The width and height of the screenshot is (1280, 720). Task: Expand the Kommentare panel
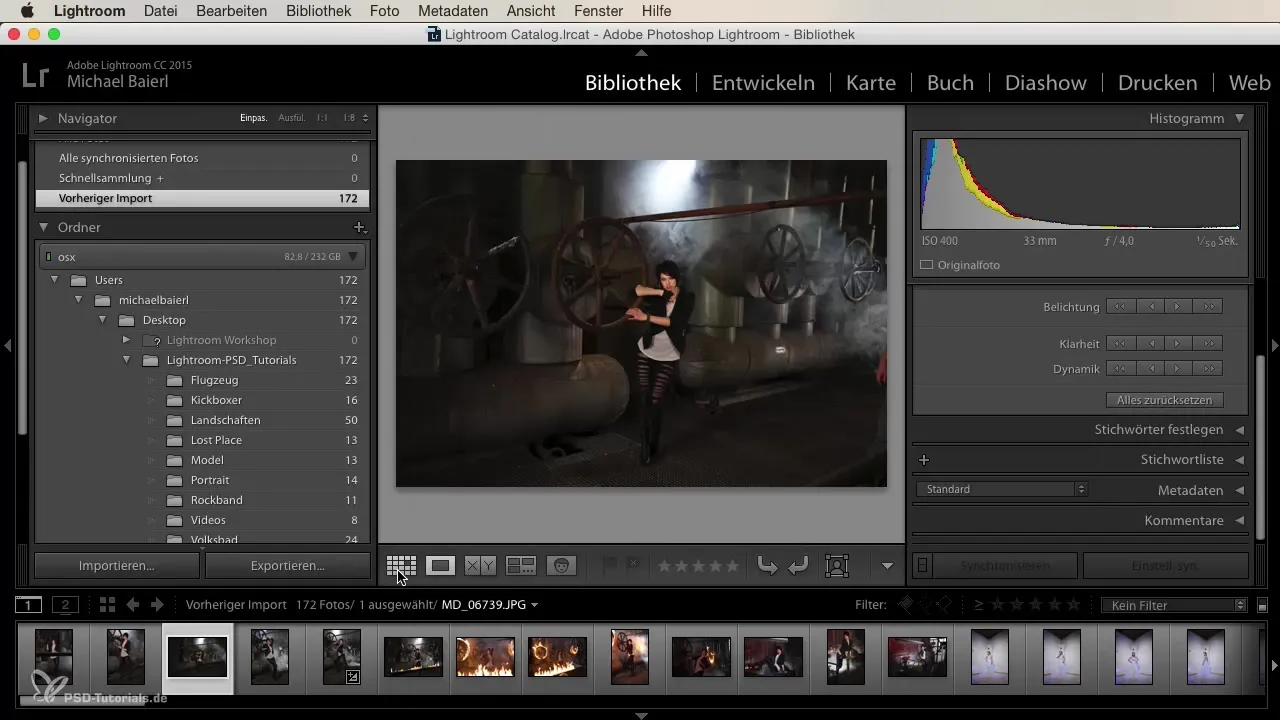(1239, 520)
